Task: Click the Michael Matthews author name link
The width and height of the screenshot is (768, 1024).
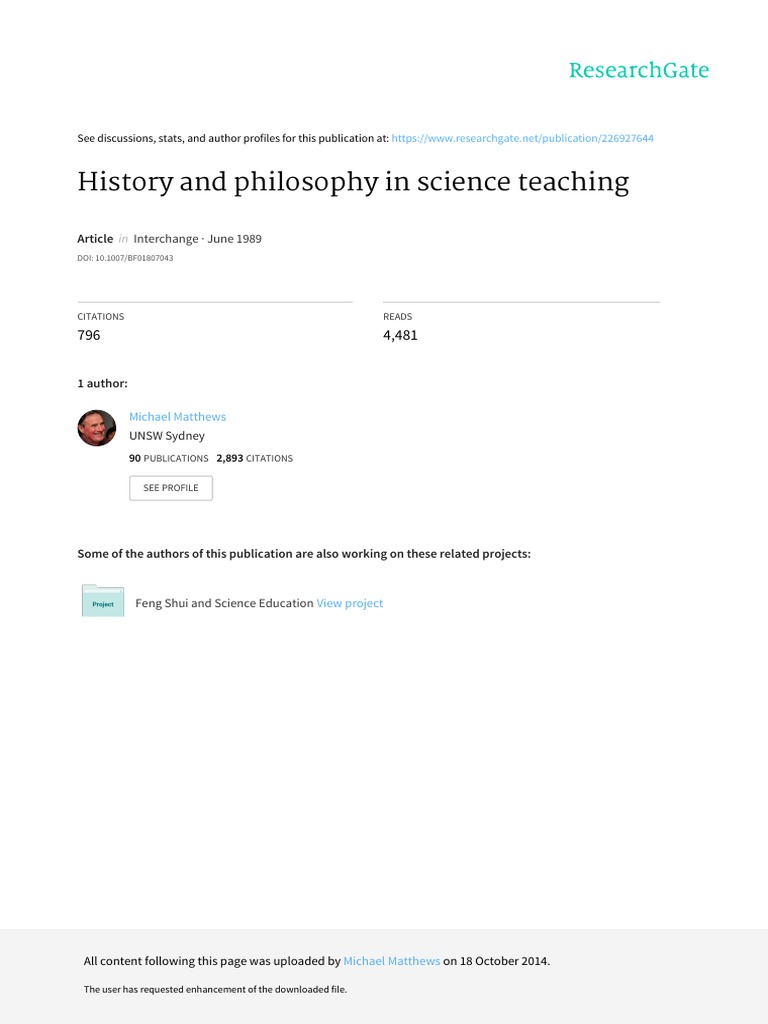Action: (177, 416)
